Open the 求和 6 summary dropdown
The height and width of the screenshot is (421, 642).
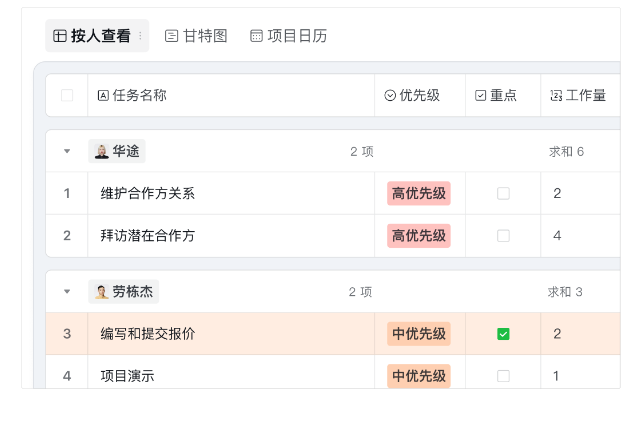pos(566,152)
